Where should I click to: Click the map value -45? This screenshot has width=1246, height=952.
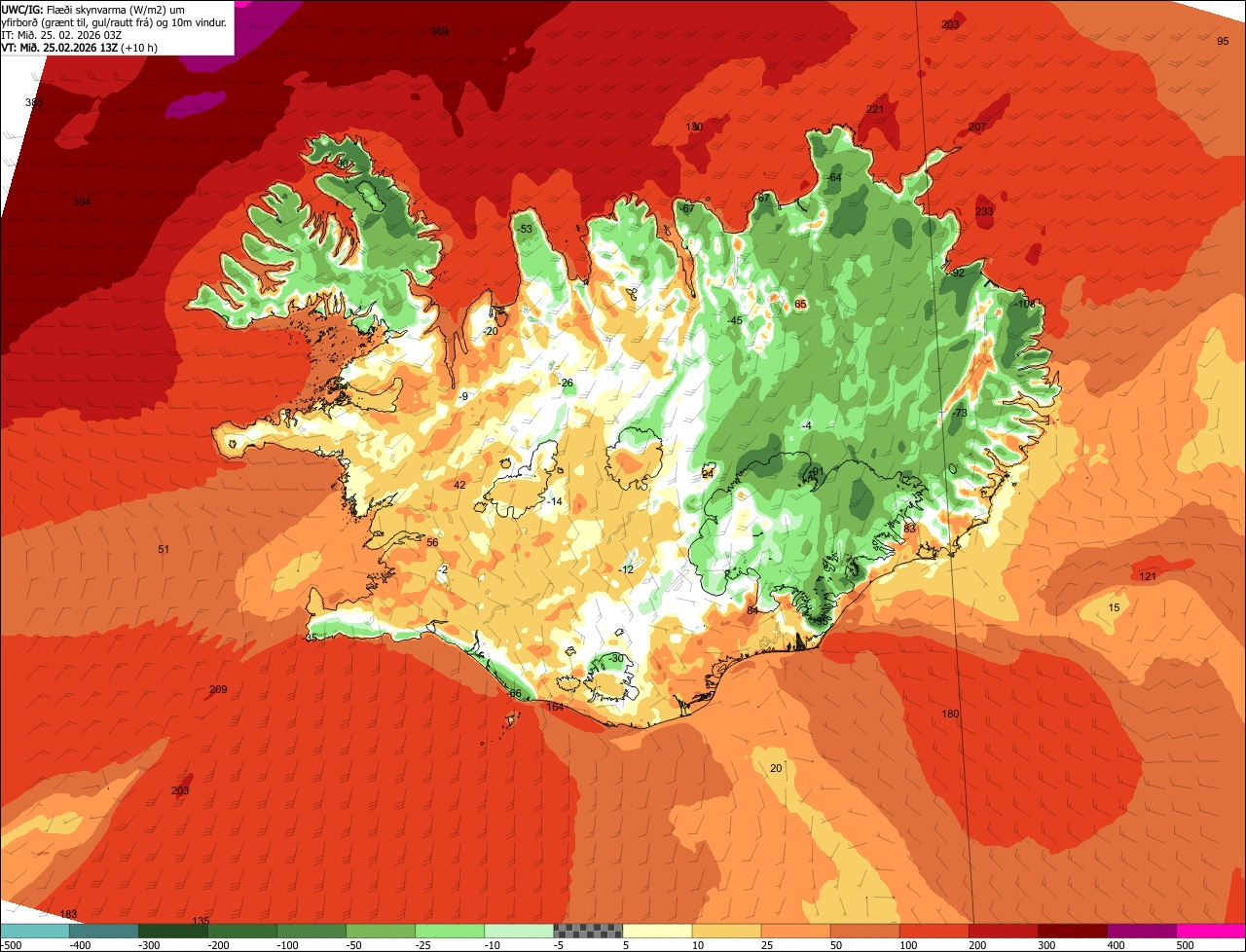coord(735,320)
